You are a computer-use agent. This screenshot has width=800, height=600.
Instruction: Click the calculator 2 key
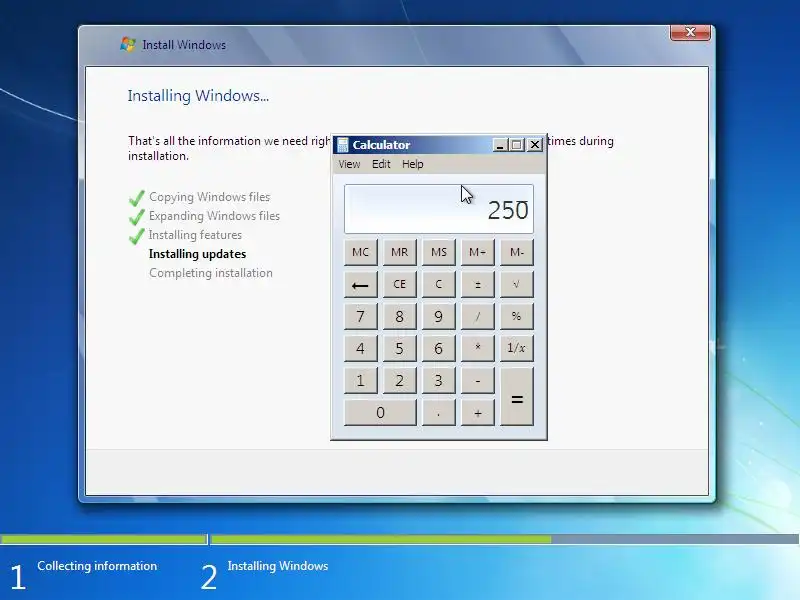click(399, 381)
